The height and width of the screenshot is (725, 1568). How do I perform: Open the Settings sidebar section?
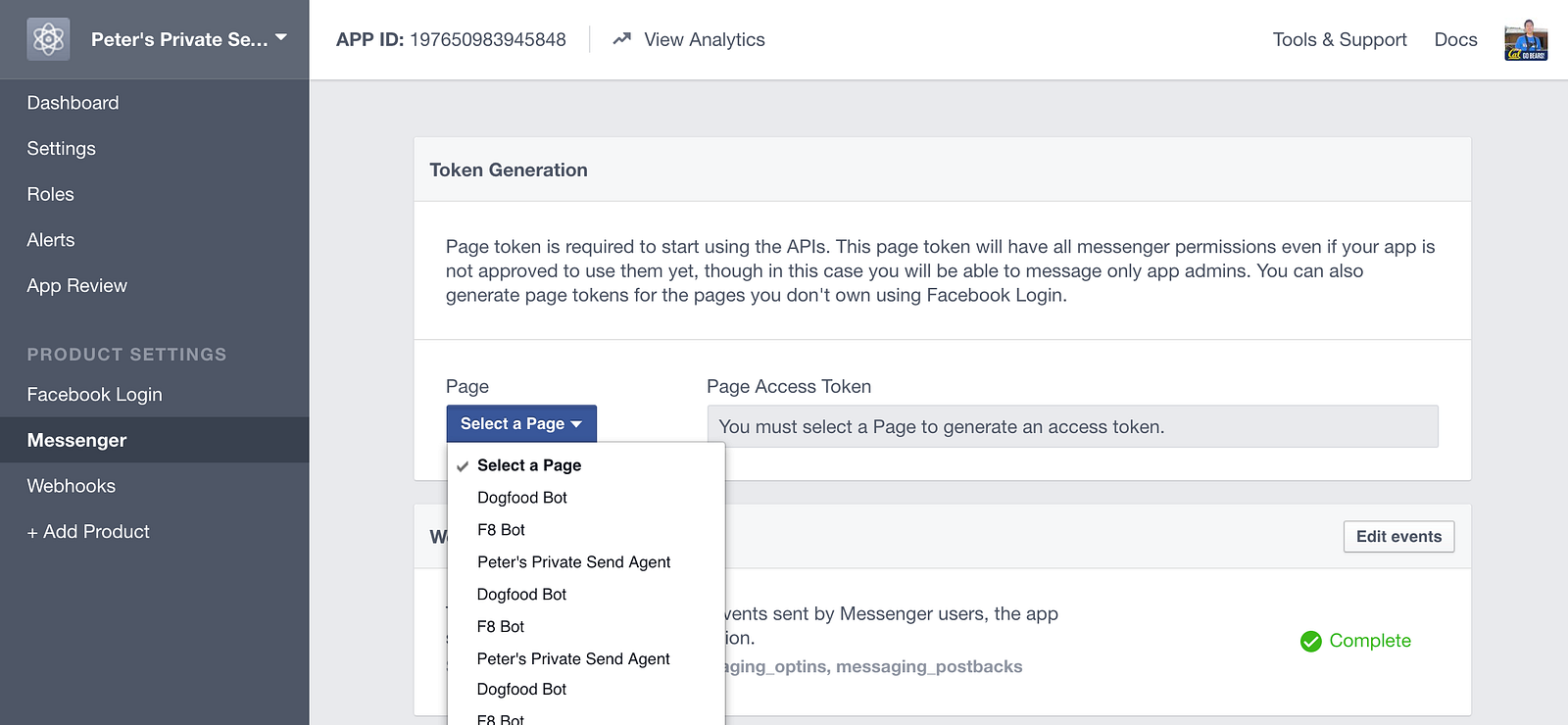click(61, 149)
